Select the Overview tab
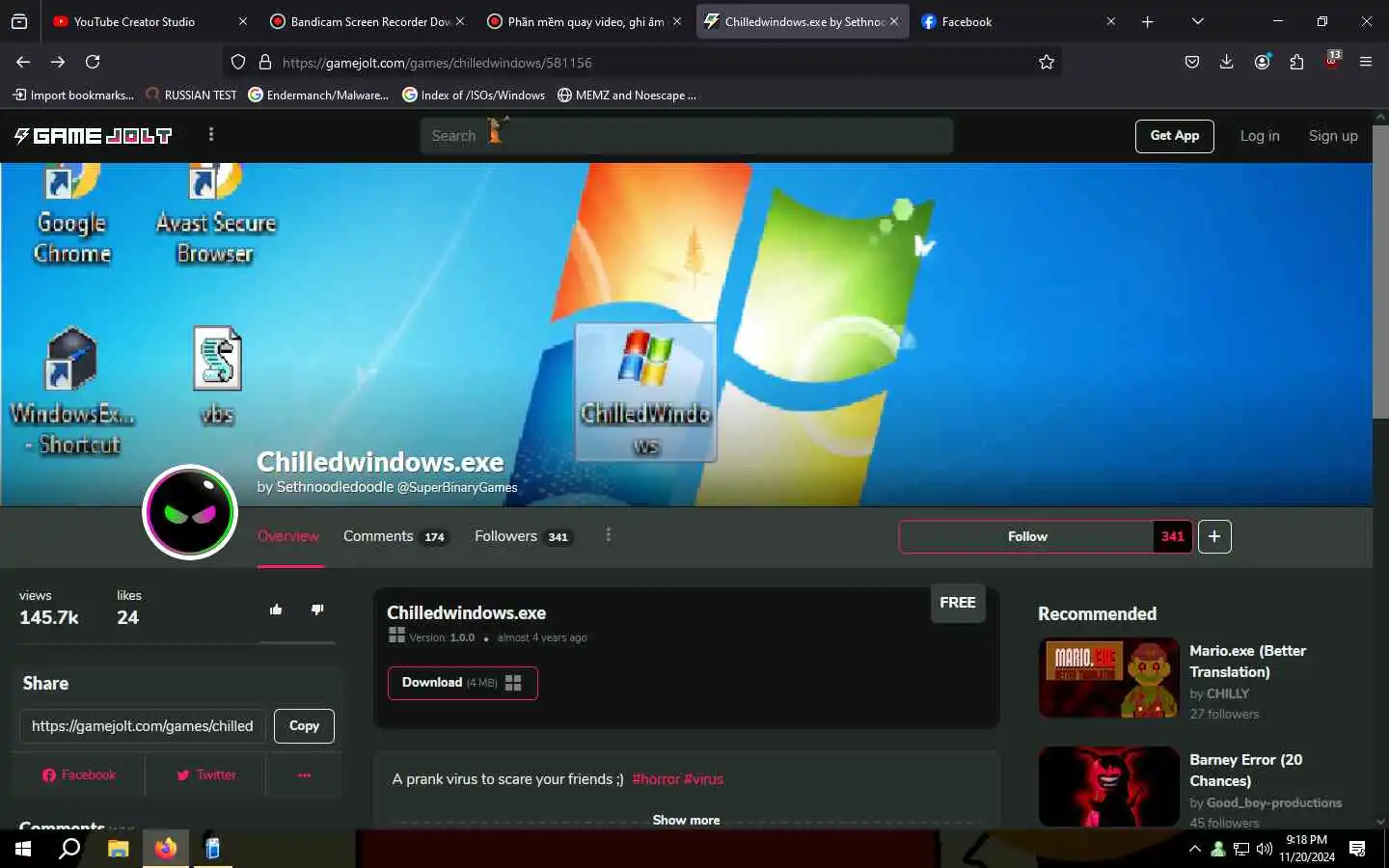 [x=288, y=536]
